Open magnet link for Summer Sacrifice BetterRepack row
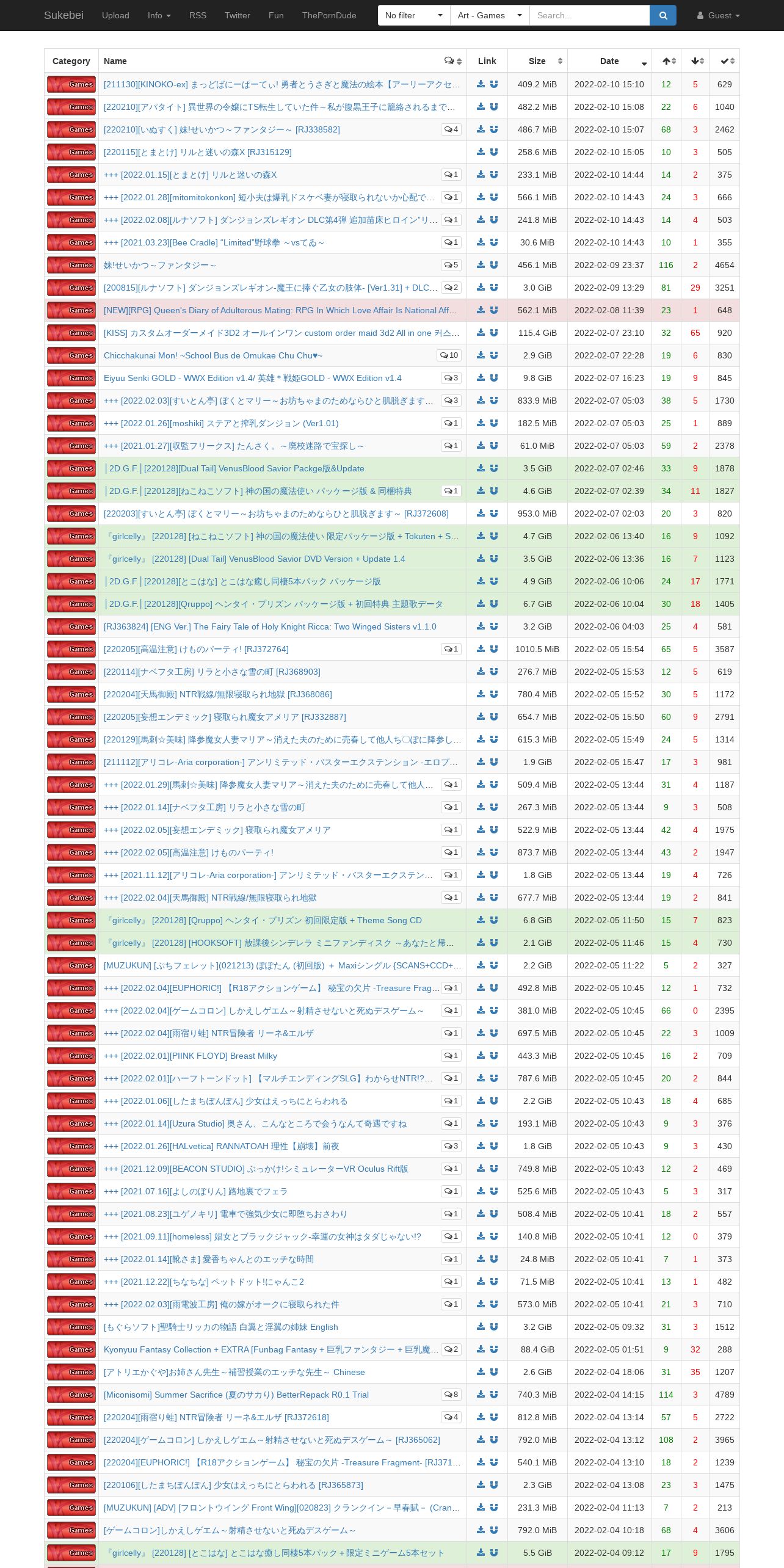Image resolution: width=784 pixels, height=1568 pixels. [494, 1395]
